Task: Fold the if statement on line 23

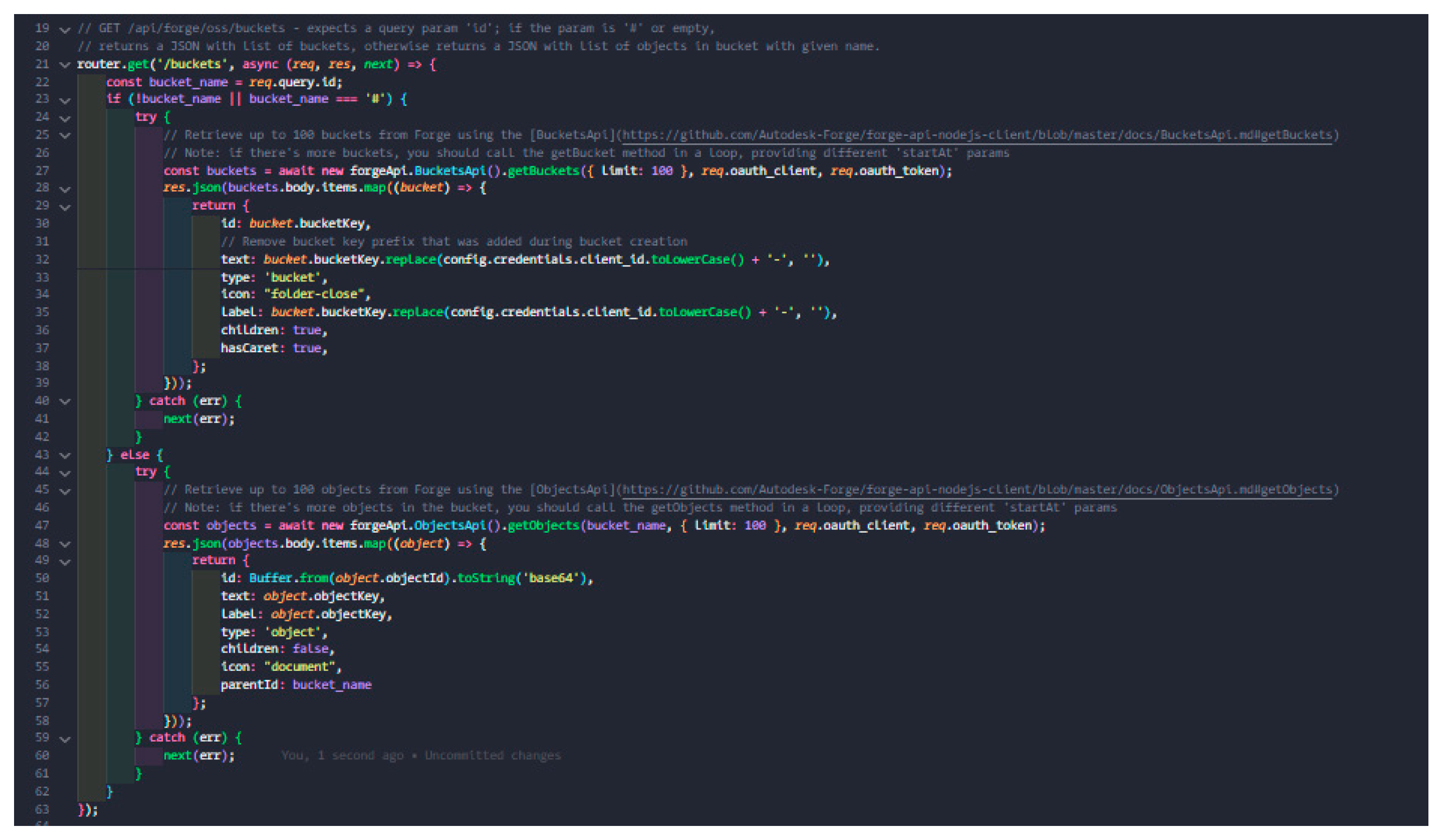Action: coord(65,100)
